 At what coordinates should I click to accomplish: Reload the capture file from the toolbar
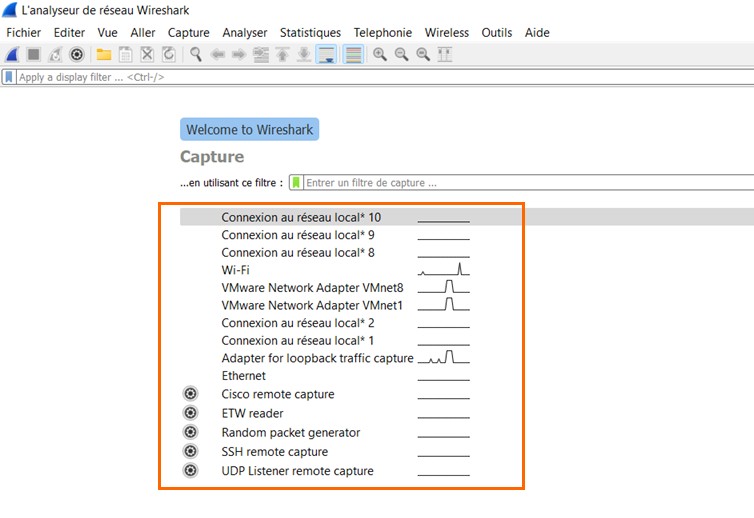(x=169, y=54)
